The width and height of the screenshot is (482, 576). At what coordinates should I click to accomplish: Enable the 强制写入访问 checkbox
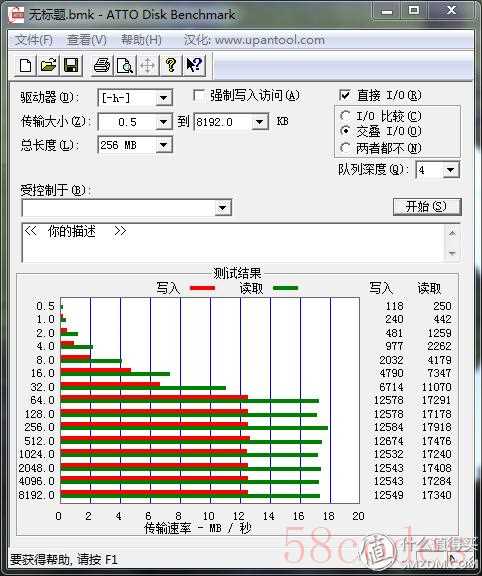[x=199, y=96]
